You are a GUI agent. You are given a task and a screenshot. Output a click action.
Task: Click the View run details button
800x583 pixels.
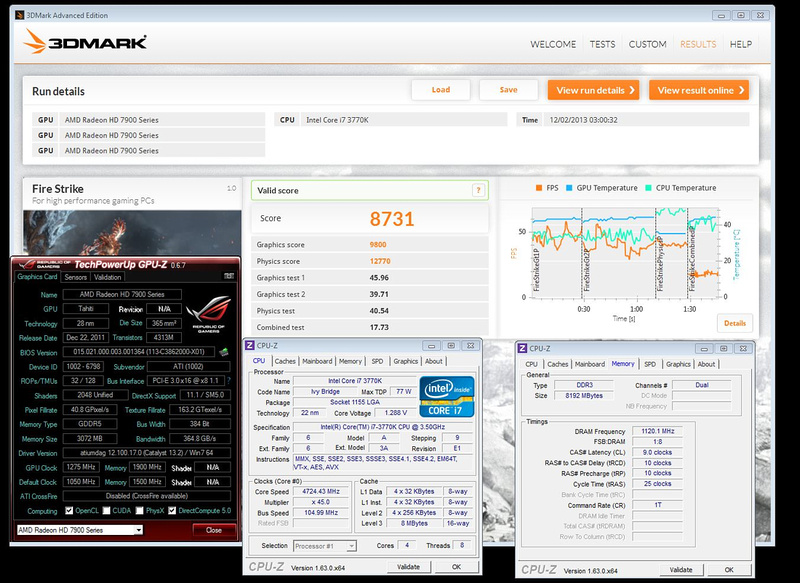[593, 90]
